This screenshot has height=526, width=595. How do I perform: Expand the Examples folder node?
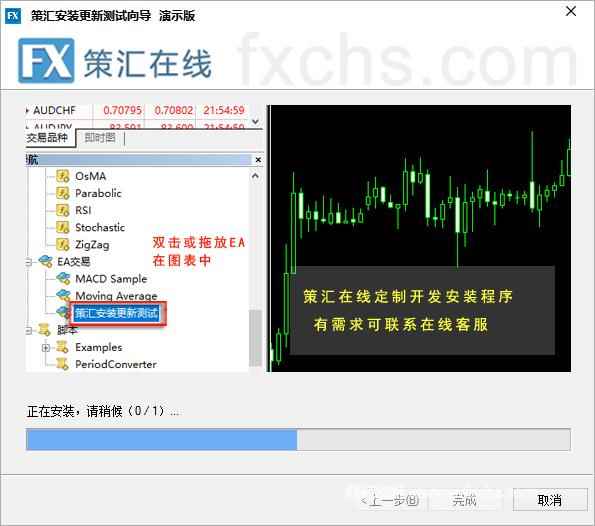(x=46, y=348)
